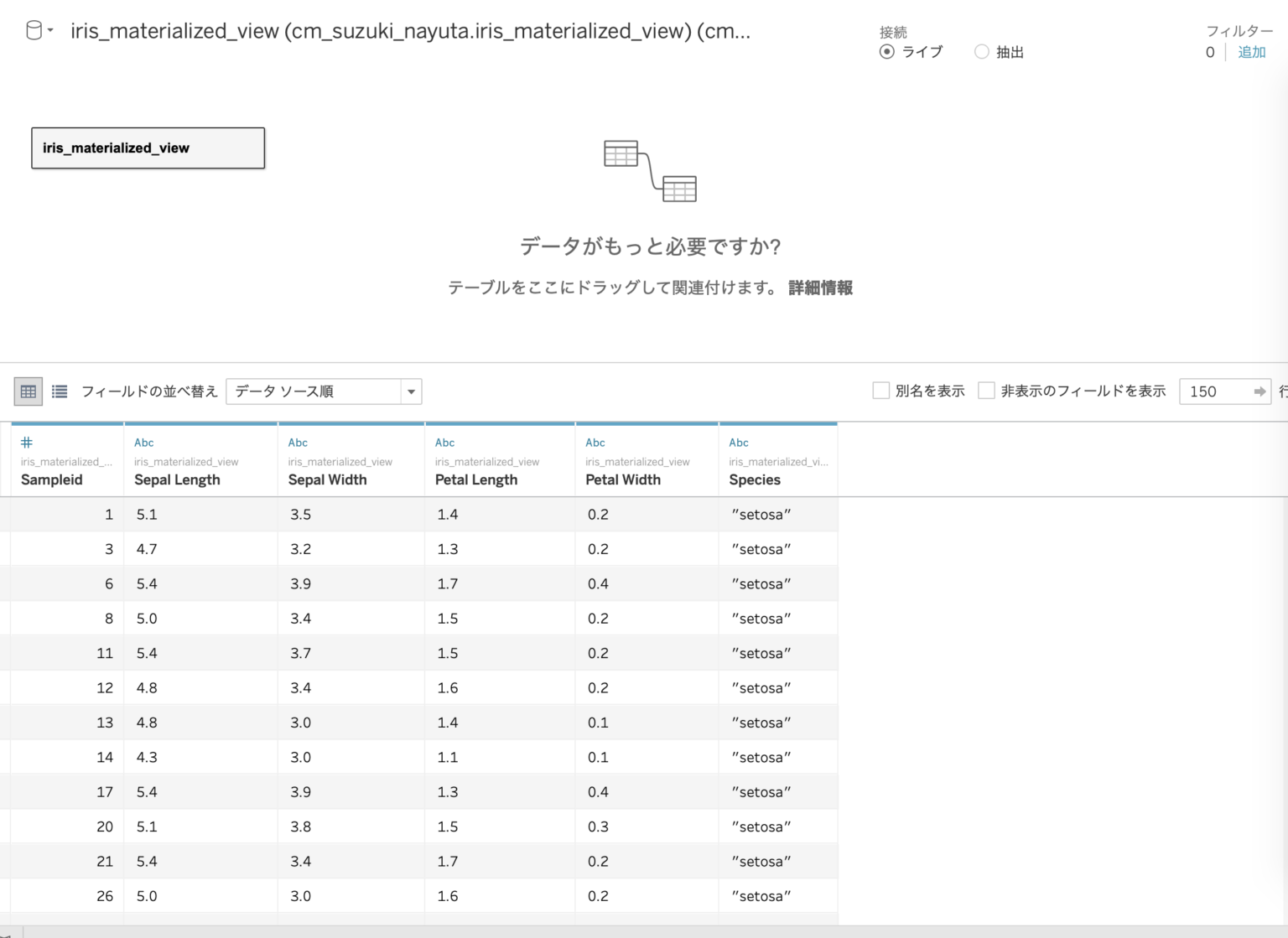Click the 追加 link to add a filter
Viewport: 1288px width, 938px height.
pyautogui.click(x=1251, y=52)
